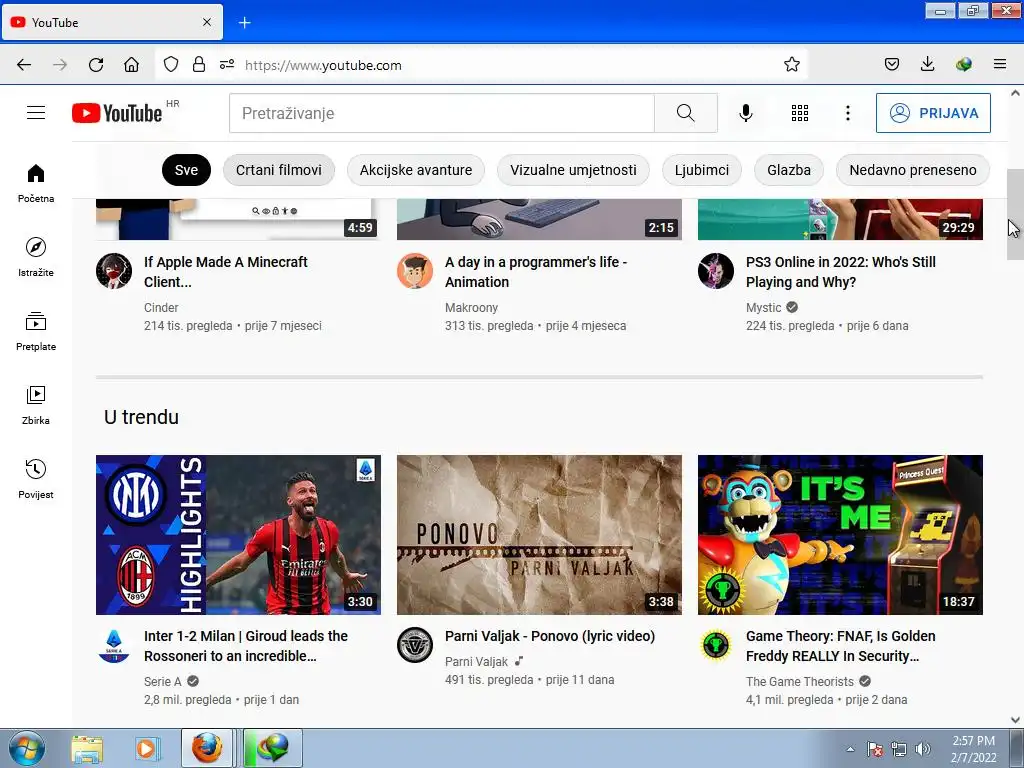
Task: Click Makroony channel avatar
Action: 415,271
